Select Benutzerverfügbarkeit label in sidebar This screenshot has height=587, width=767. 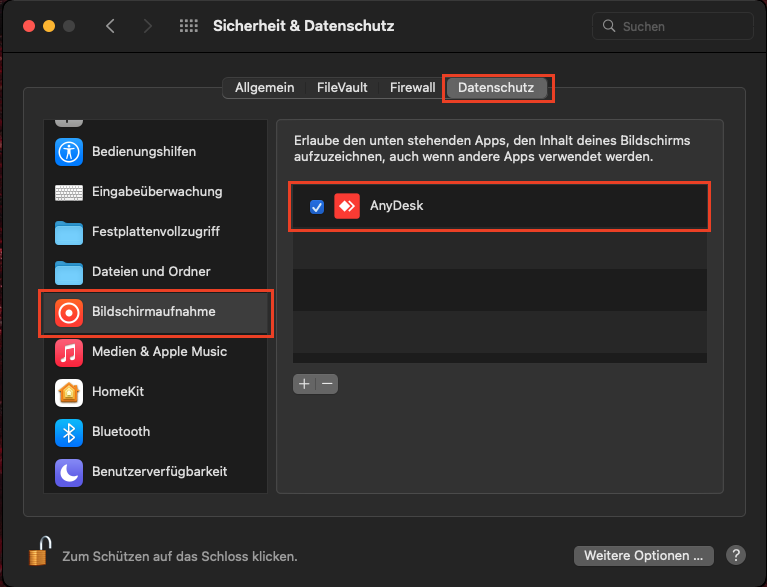tap(159, 472)
